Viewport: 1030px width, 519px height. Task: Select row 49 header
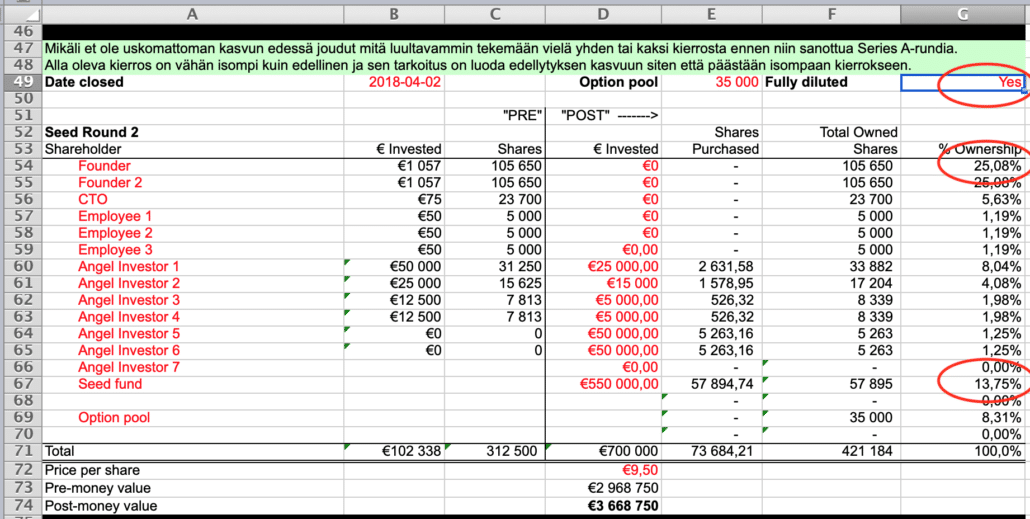tap(21, 82)
